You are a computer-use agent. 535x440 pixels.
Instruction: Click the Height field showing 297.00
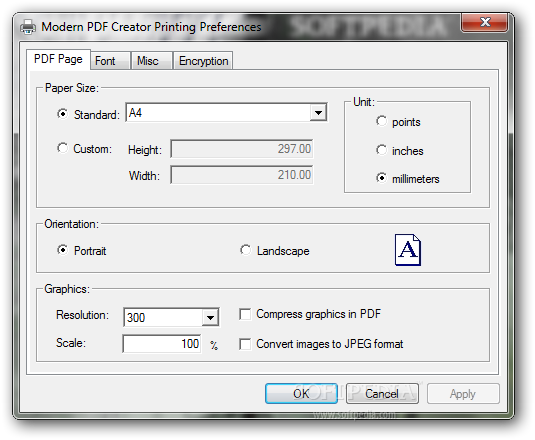(242, 149)
